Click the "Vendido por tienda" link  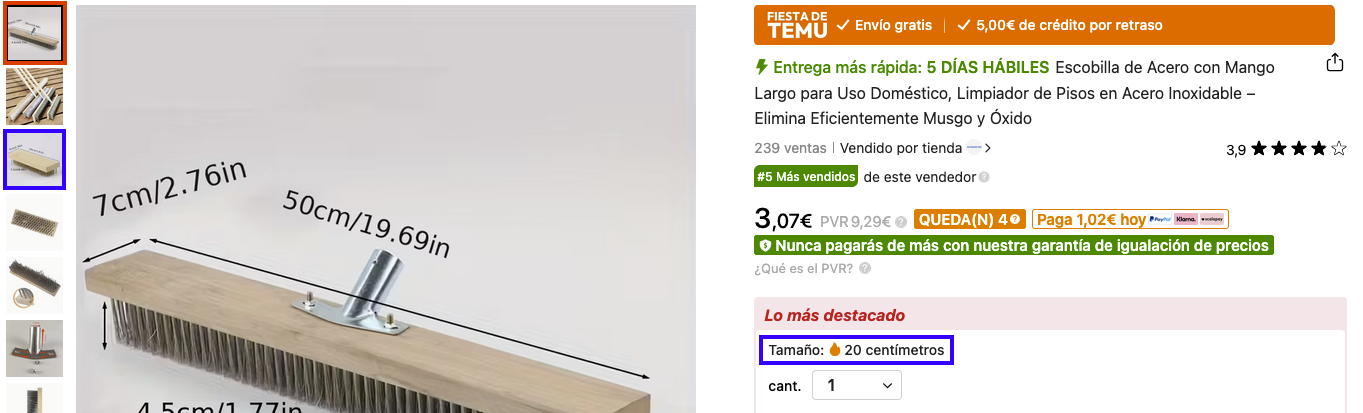coord(900,148)
